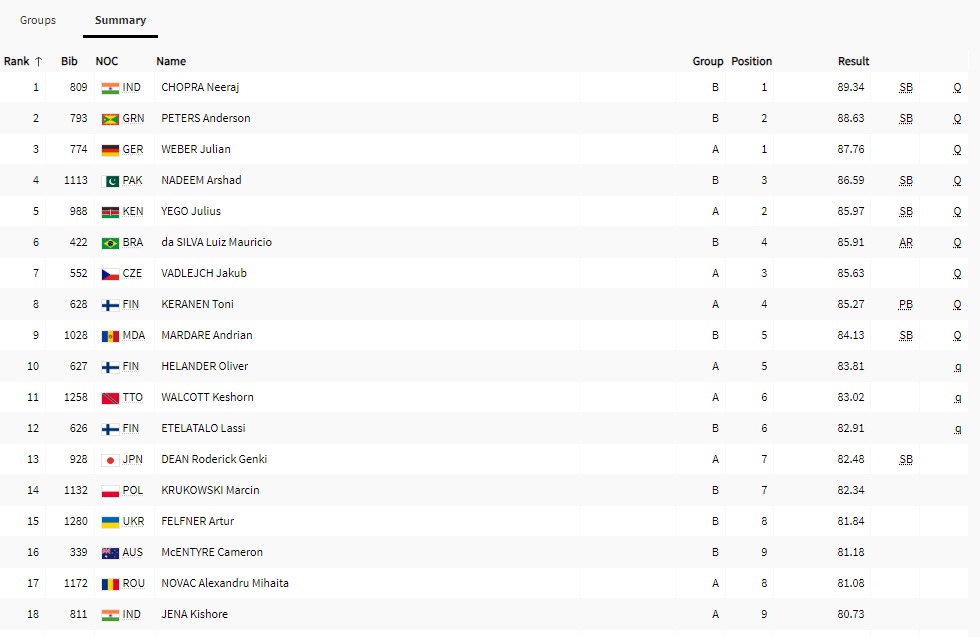Sort by the Rank column arrow

(38, 61)
